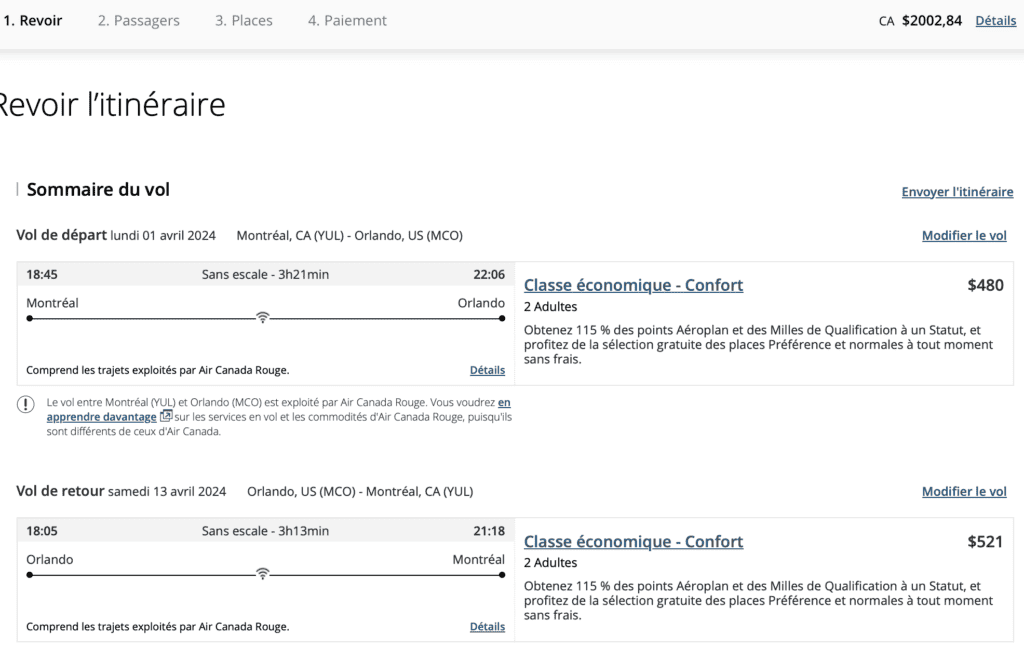Open price Détails next to the total
The width and height of the screenshot is (1024, 647).
[995, 20]
